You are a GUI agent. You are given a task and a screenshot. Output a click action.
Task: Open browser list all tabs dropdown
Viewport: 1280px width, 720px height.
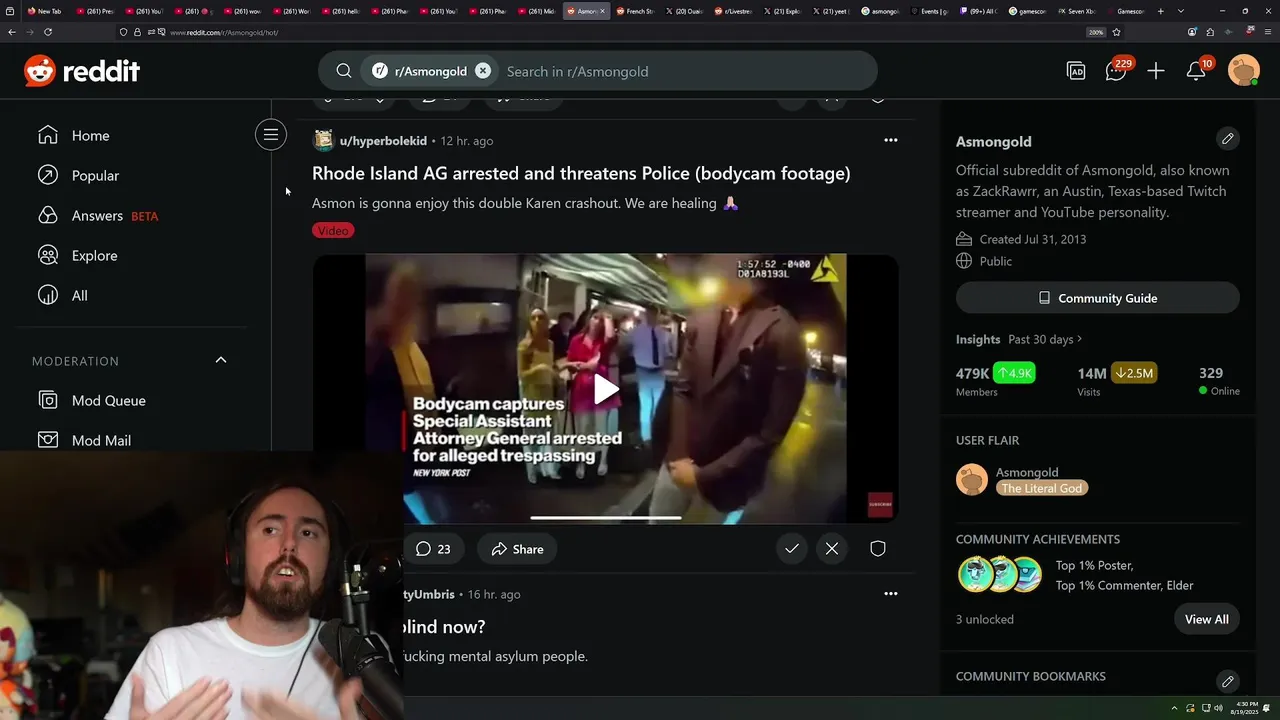point(1181,11)
